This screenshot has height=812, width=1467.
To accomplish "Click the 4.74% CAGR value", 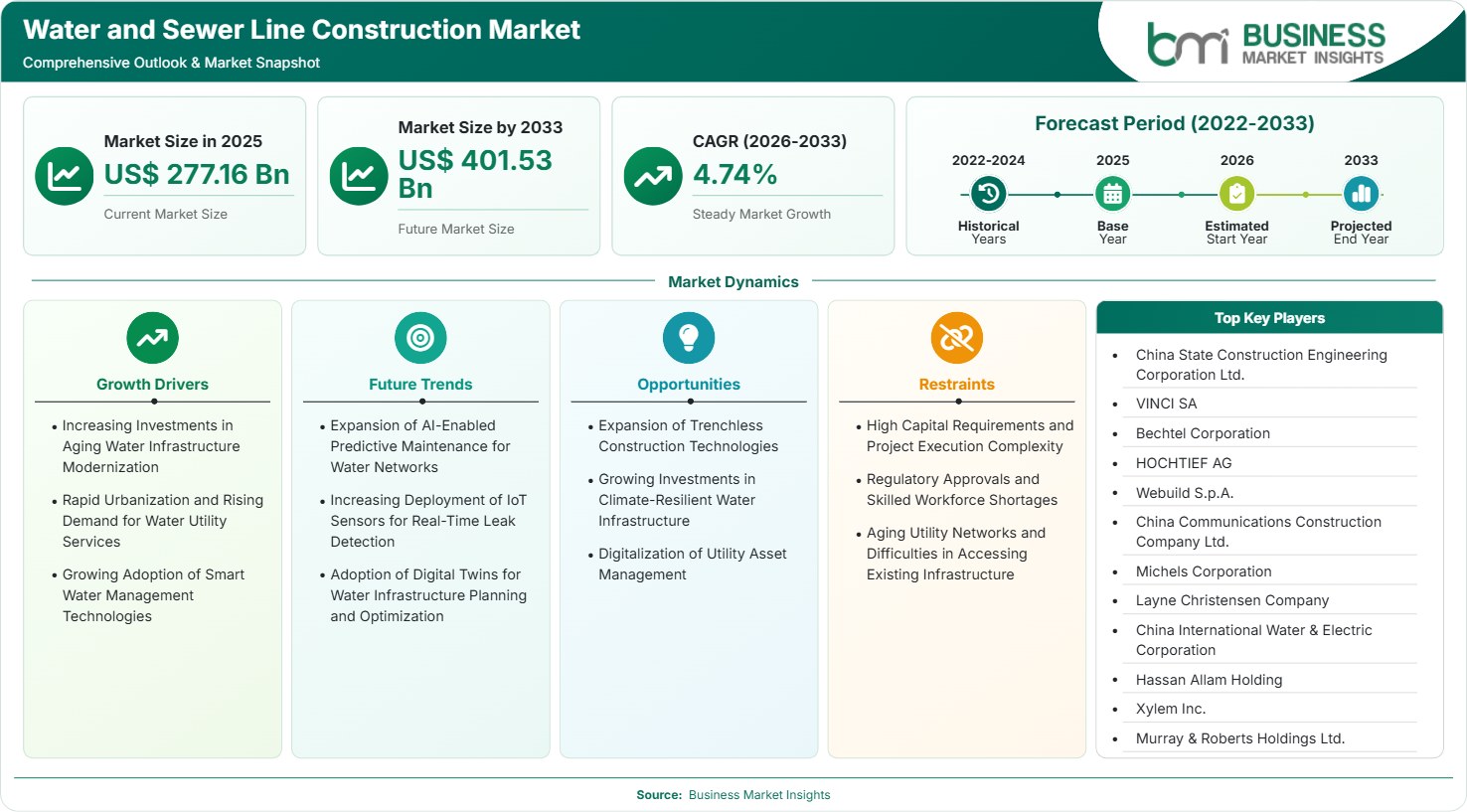I will click(x=735, y=174).
